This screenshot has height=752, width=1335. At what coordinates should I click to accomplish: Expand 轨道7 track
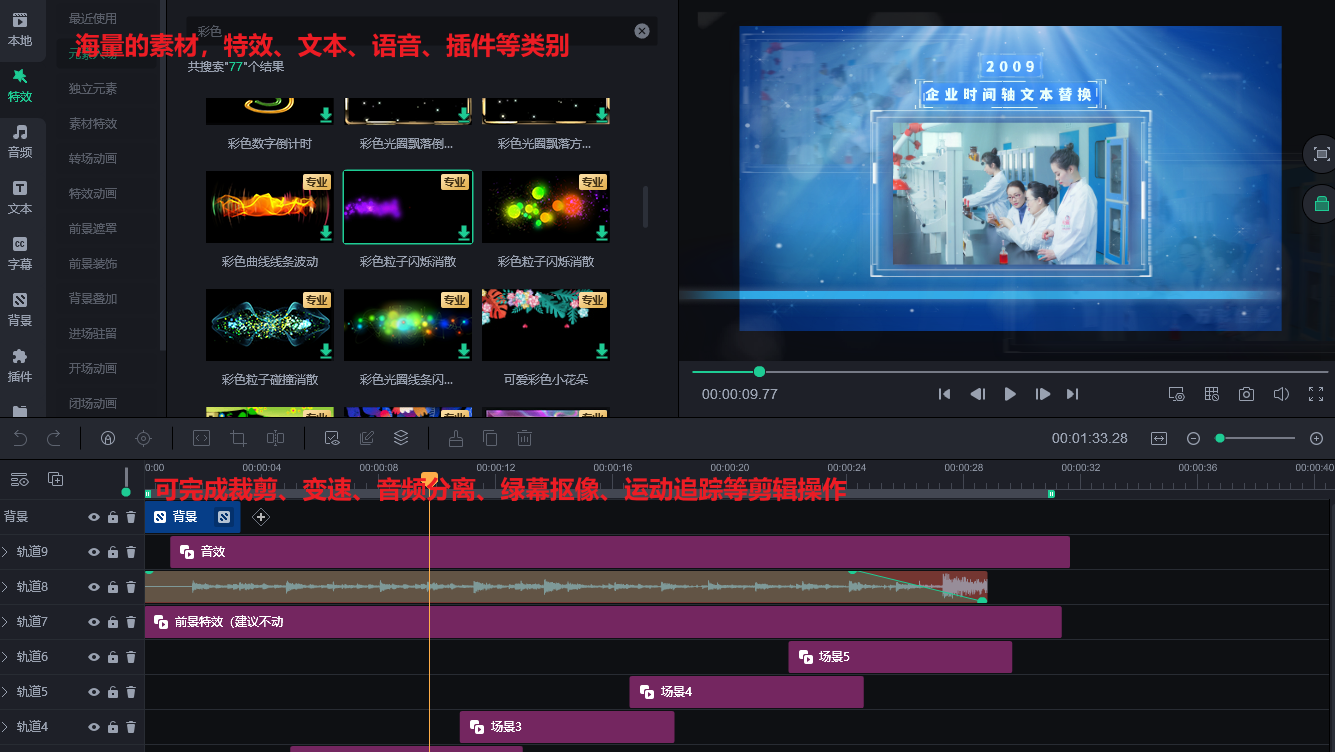point(5,622)
